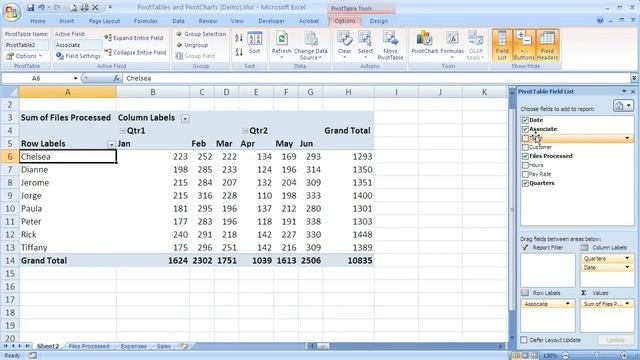The image size is (640, 360).
Task: Sort Z to A descending
Action: click(239, 52)
